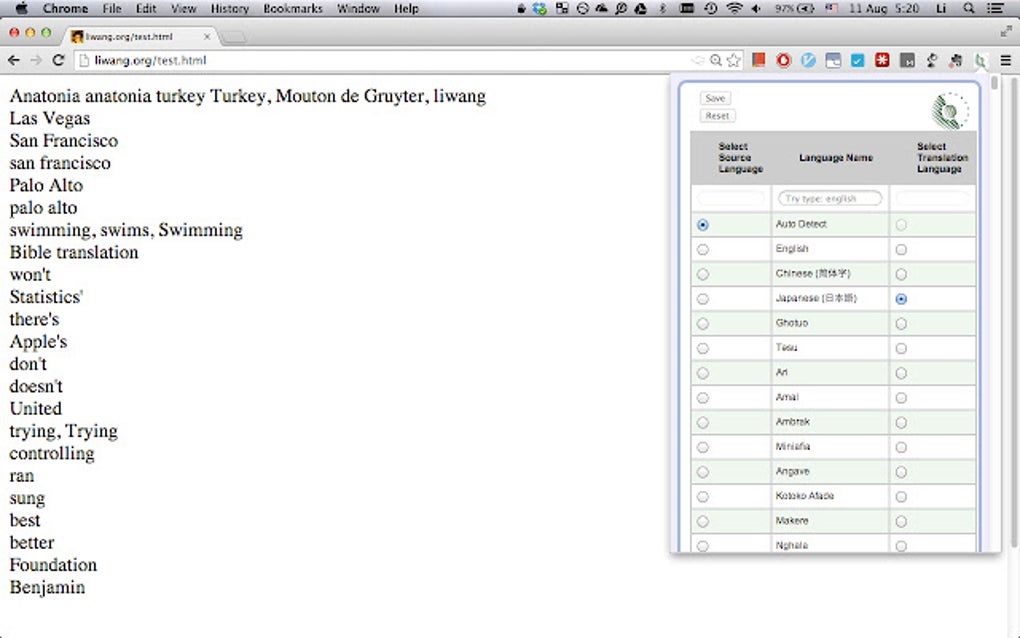1020x638 pixels.
Task: Focus the 'Try type: english' search field
Action: (830, 198)
